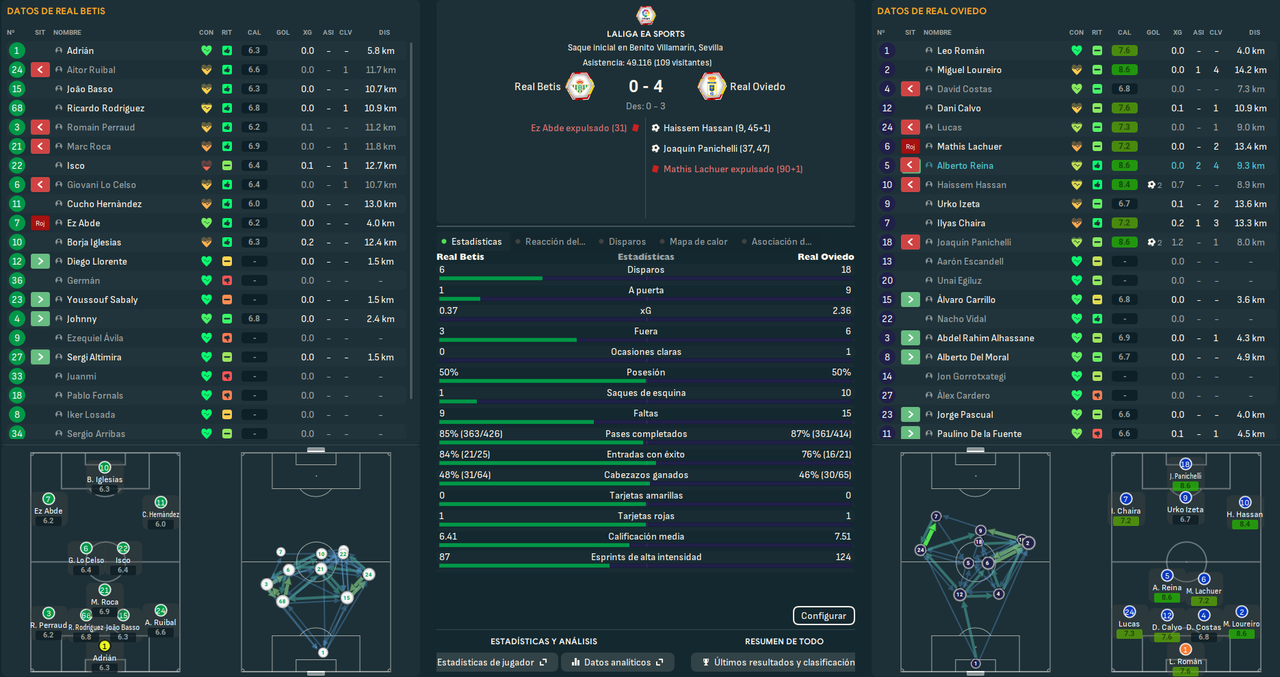
Task: Open Datos analíticos
Action: point(617,662)
